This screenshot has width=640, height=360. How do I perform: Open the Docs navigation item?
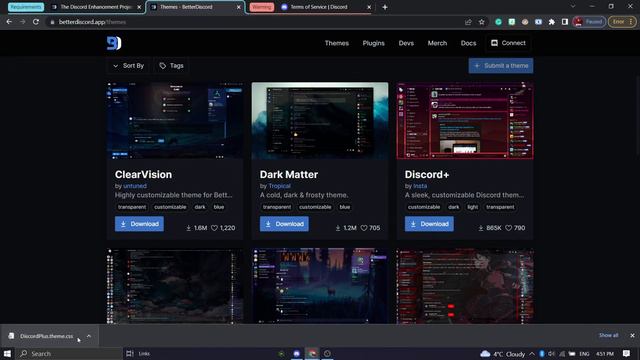click(x=468, y=43)
